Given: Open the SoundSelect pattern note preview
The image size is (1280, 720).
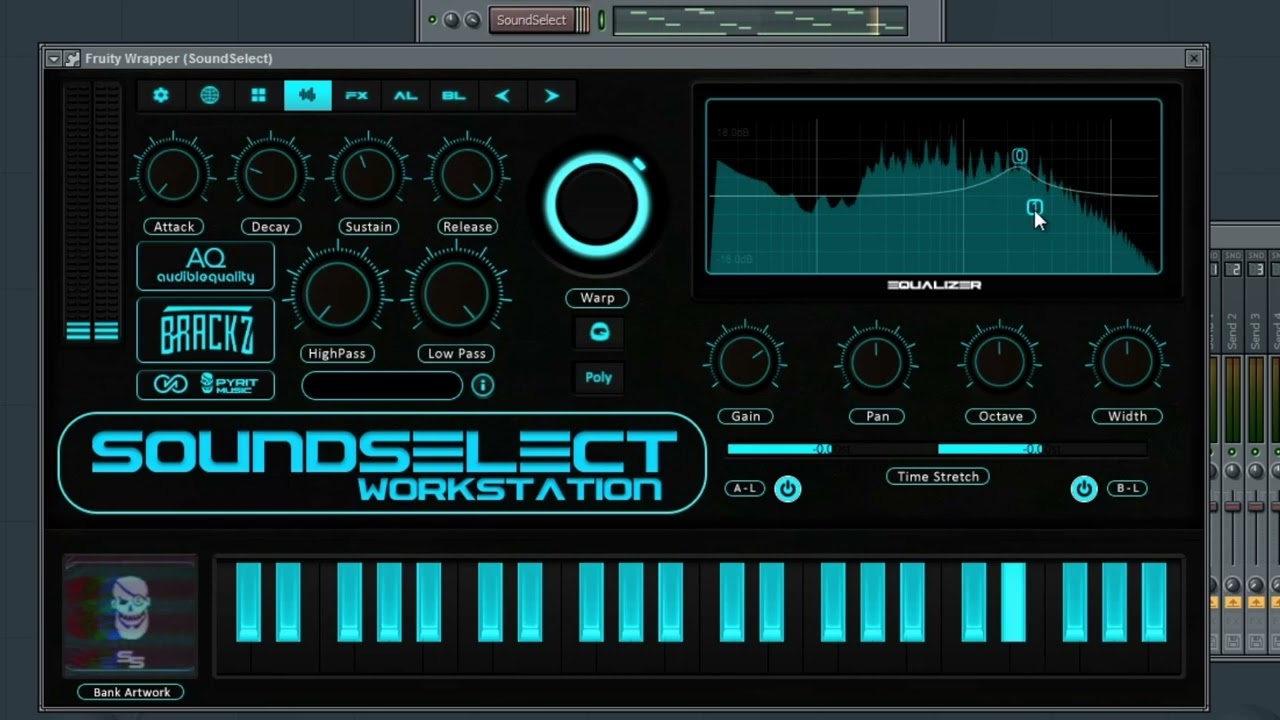Looking at the screenshot, I should [x=760, y=20].
